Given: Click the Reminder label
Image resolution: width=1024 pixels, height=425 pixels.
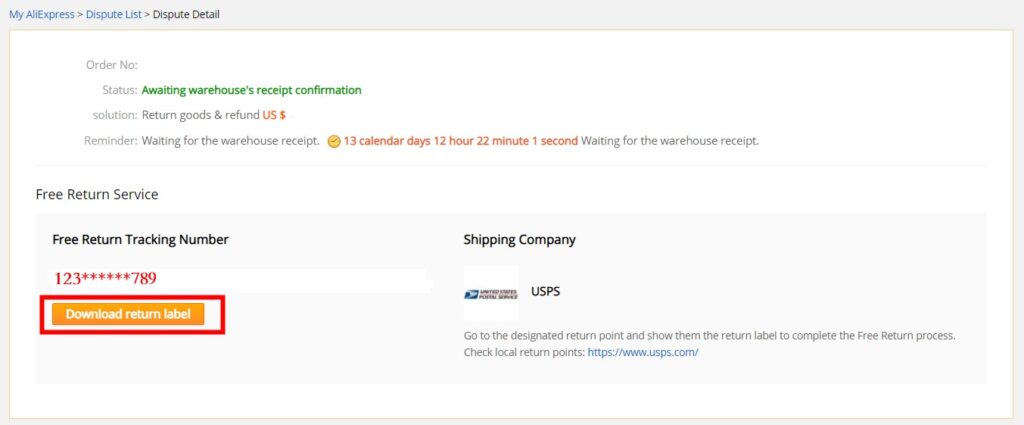Looking at the screenshot, I should click(x=110, y=140).
